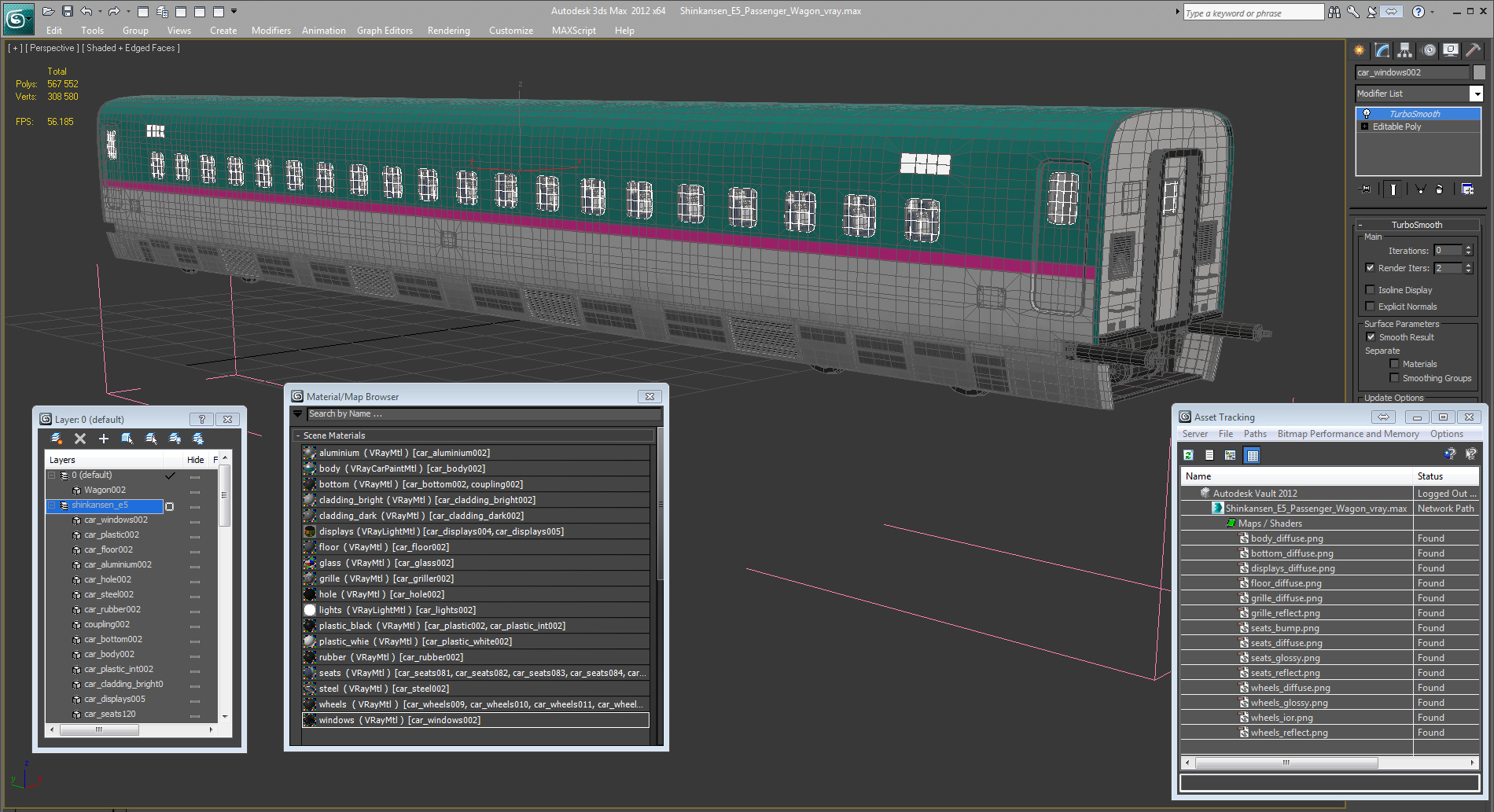Click Hide column header in Layer dialog

pos(195,460)
